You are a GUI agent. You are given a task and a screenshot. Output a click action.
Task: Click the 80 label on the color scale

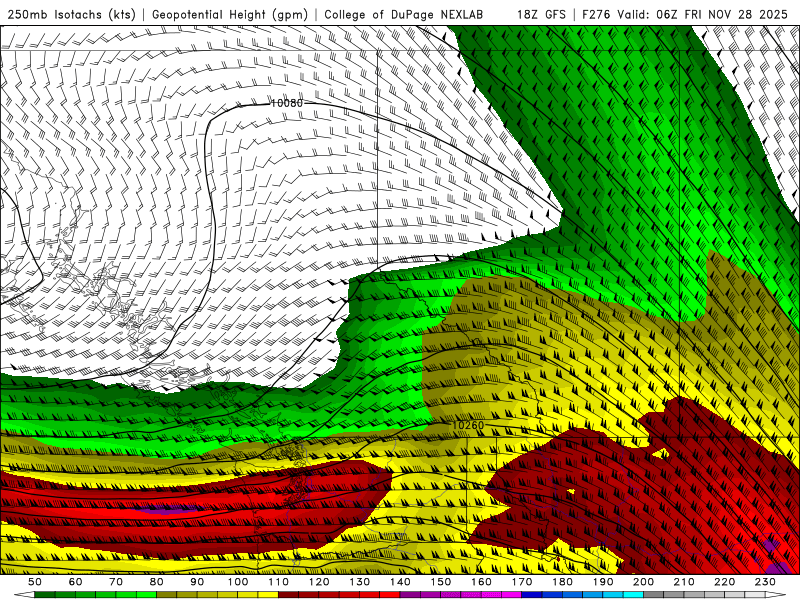(157, 582)
